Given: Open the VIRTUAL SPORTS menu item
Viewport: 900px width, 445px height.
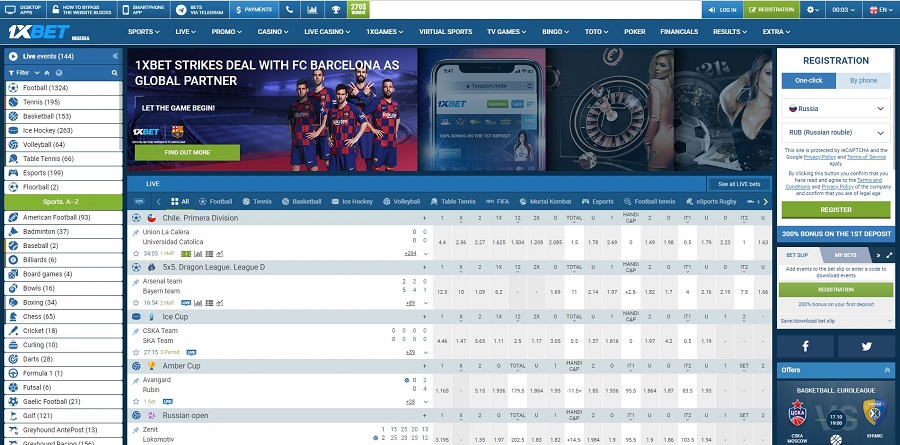Looking at the screenshot, I should (445, 32).
